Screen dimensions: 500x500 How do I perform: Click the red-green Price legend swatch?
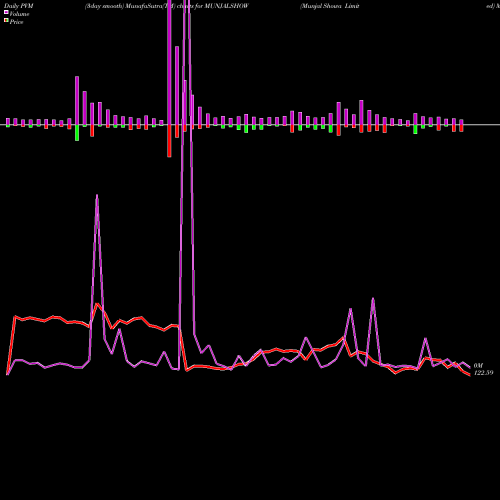click(x=6, y=21)
